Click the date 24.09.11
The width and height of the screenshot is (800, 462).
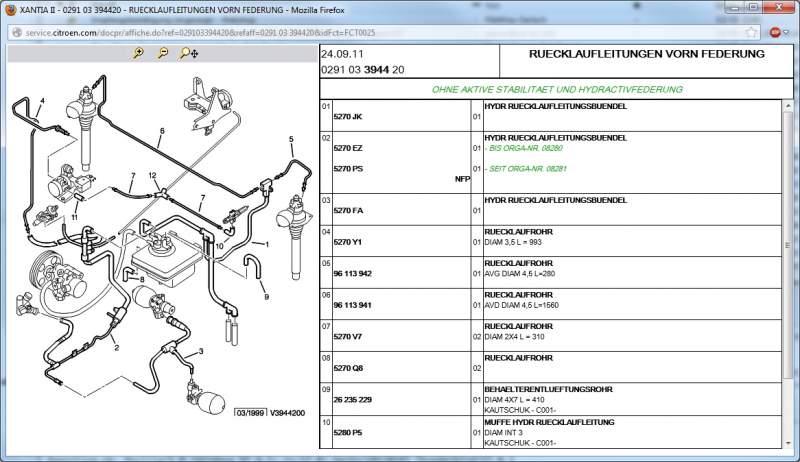(342, 54)
